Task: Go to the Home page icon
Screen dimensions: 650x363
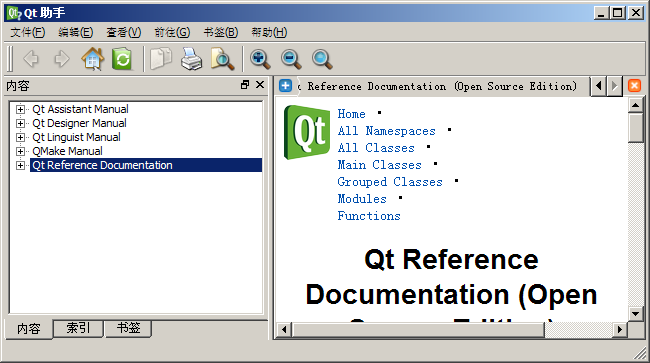Action: point(92,59)
